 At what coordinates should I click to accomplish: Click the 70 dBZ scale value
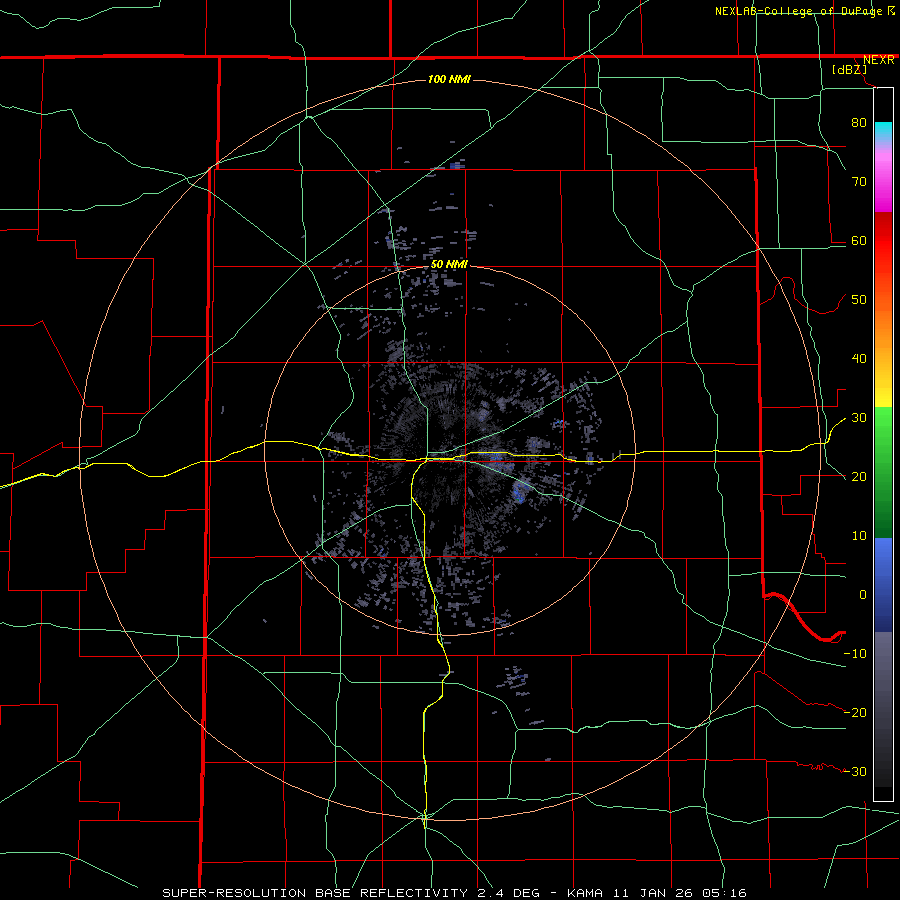pos(859,181)
